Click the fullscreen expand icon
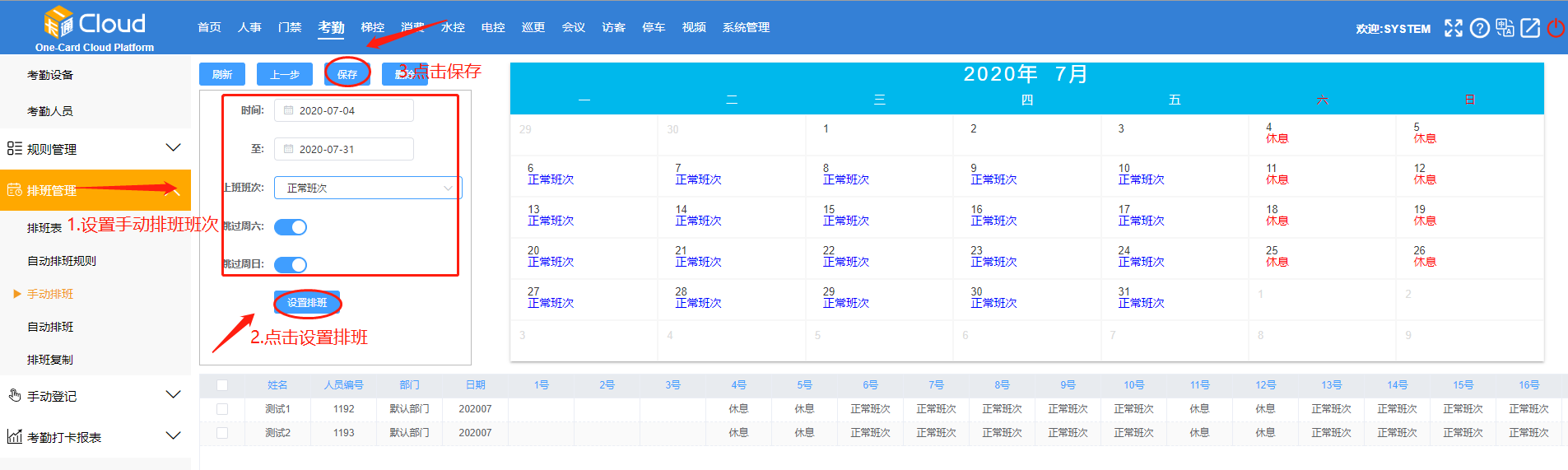 click(1454, 28)
